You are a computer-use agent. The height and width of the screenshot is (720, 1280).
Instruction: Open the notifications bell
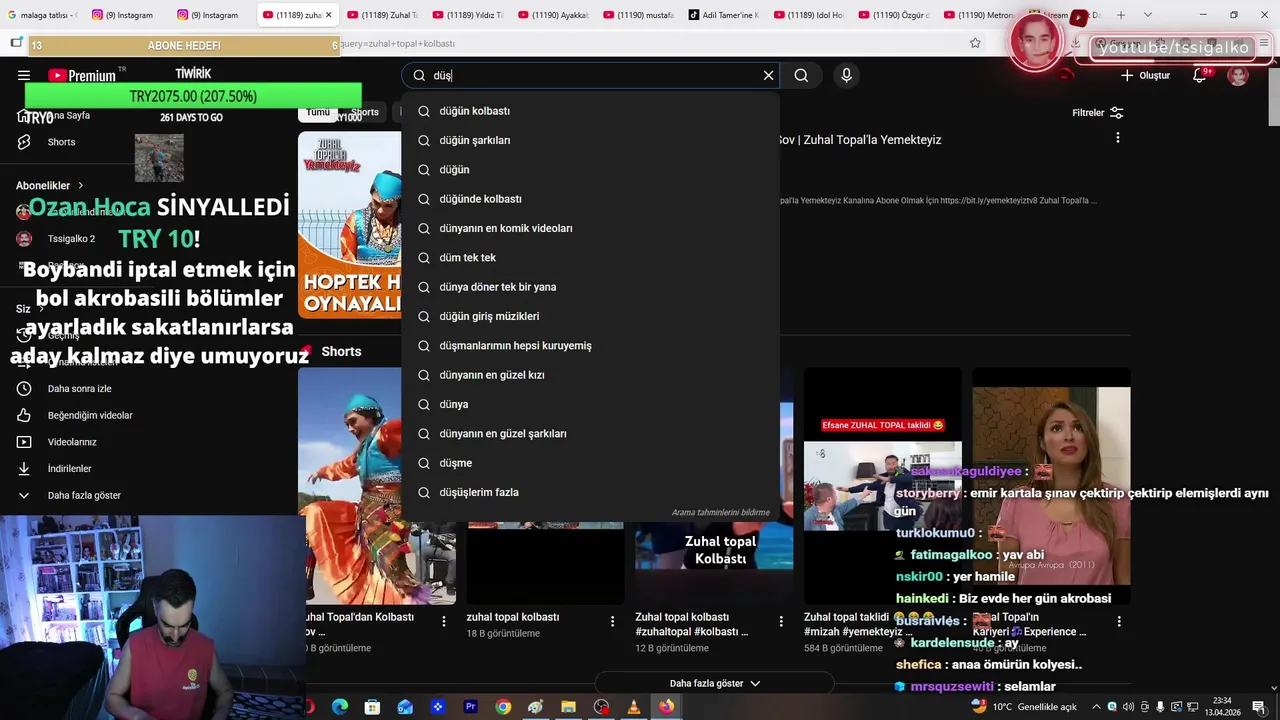coord(1199,75)
